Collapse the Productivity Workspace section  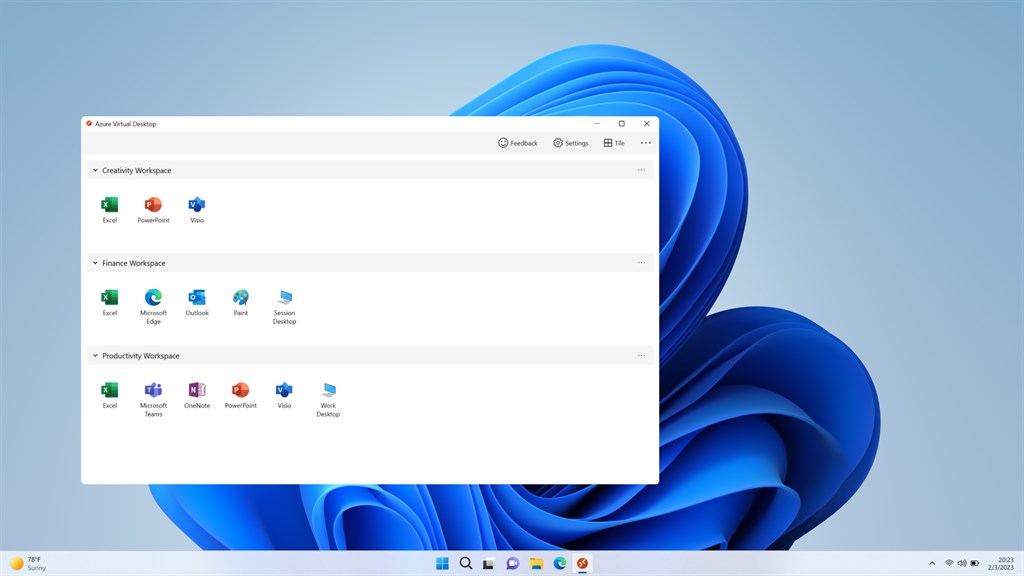click(95, 356)
